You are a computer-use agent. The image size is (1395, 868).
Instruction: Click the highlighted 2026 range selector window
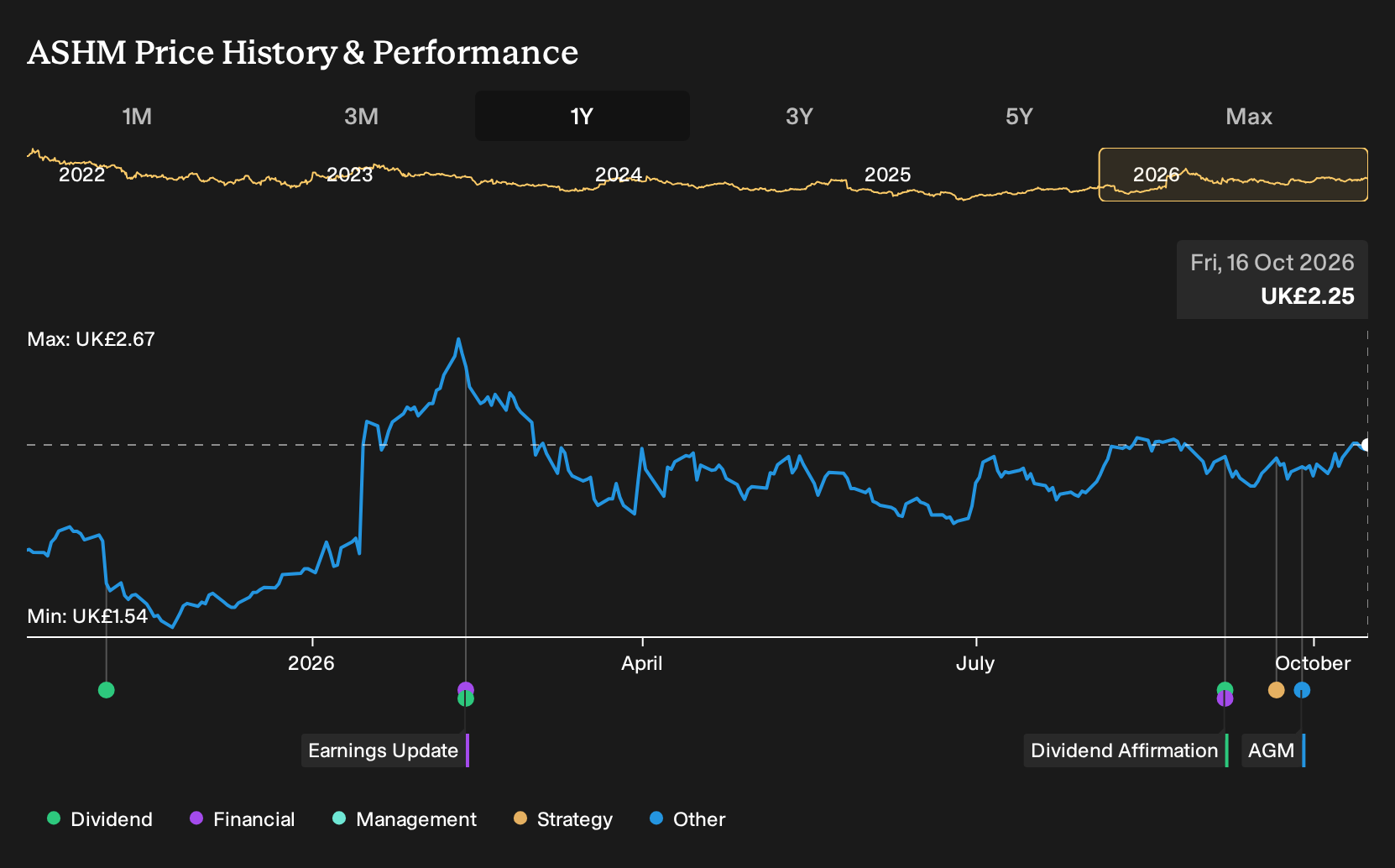point(1233,175)
